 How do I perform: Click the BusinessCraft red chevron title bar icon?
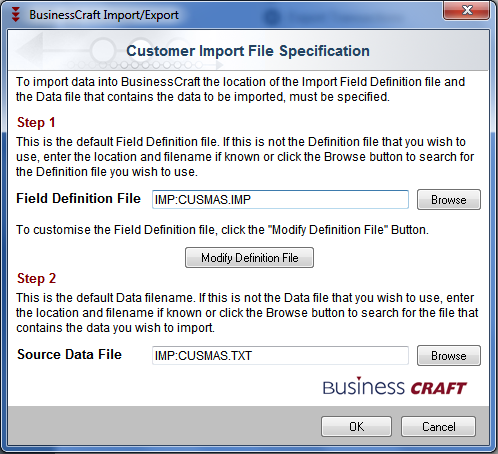coord(15,15)
